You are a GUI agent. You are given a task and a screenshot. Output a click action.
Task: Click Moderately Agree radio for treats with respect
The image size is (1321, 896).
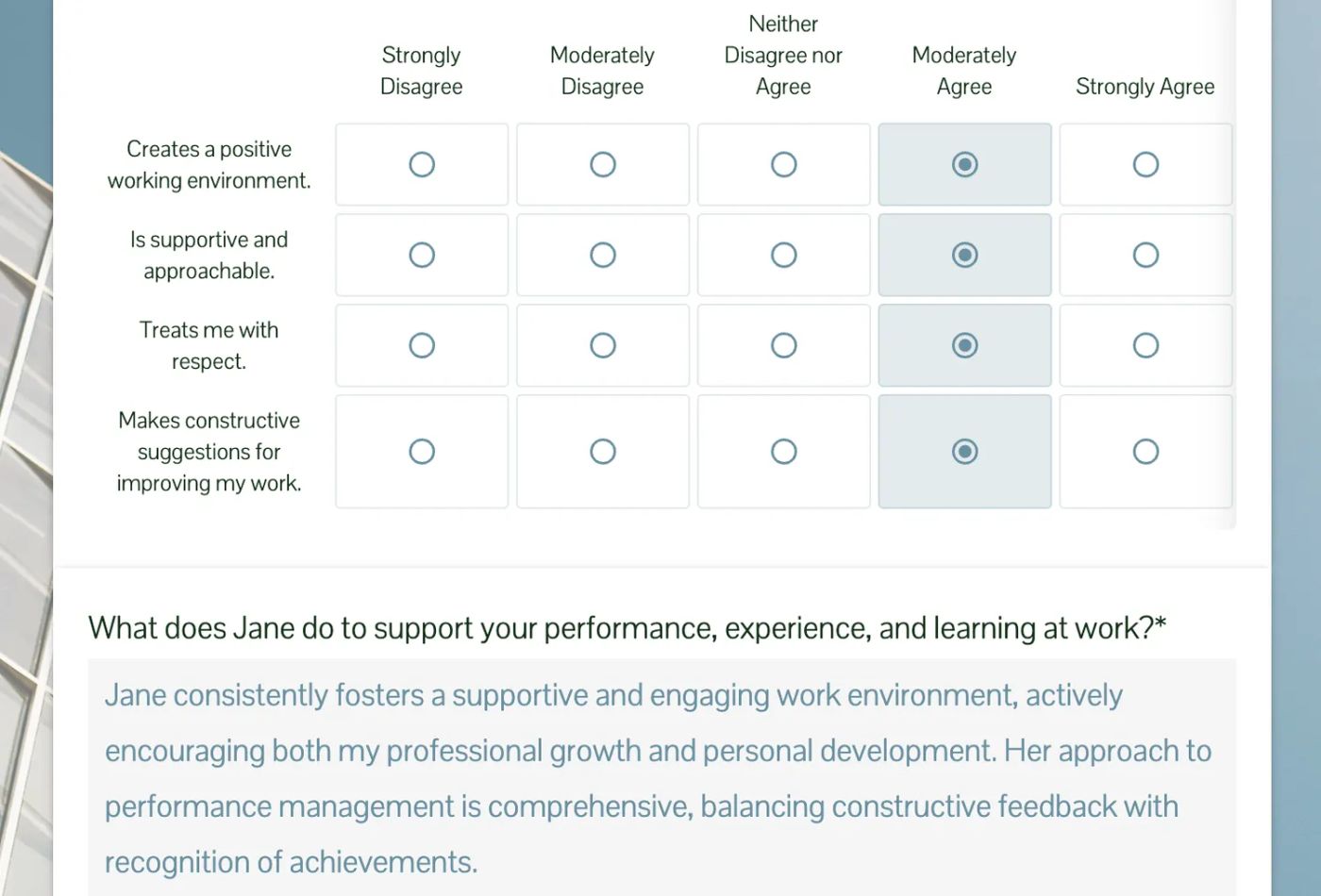(x=964, y=346)
